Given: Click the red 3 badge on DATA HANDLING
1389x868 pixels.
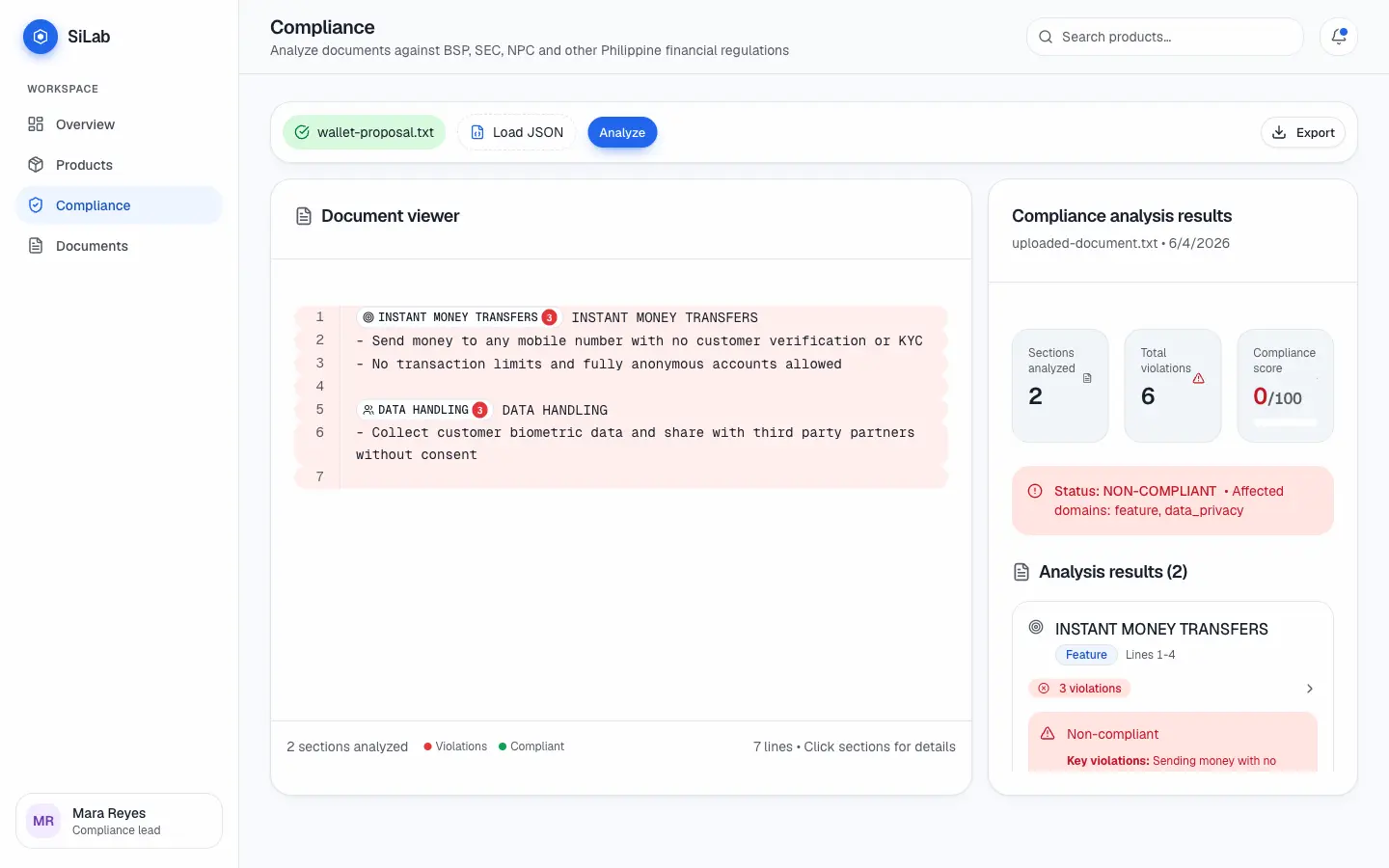Looking at the screenshot, I should coord(479,410).
